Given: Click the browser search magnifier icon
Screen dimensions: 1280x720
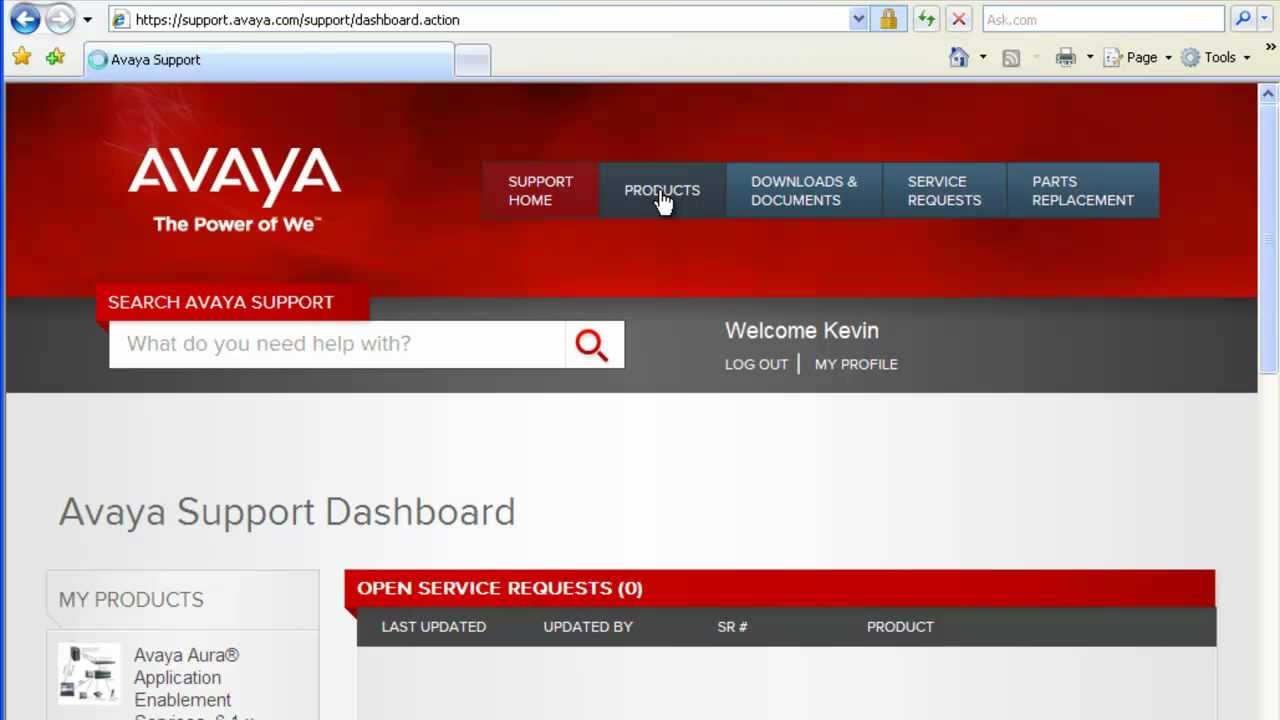Looking at the screenshot, I should [1243, 19].
